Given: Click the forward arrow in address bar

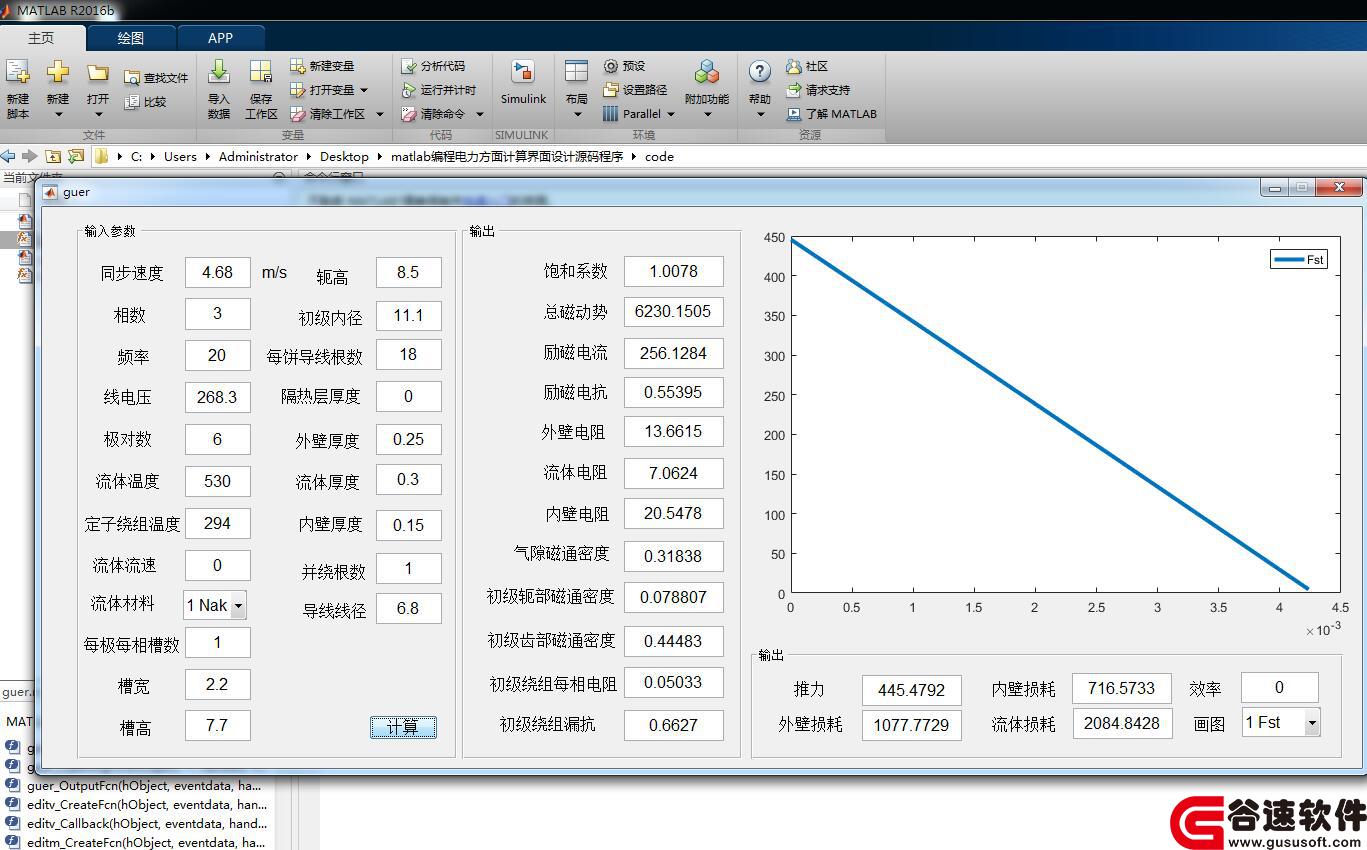Looking at the screenshot, I should (x=29, y=156).
